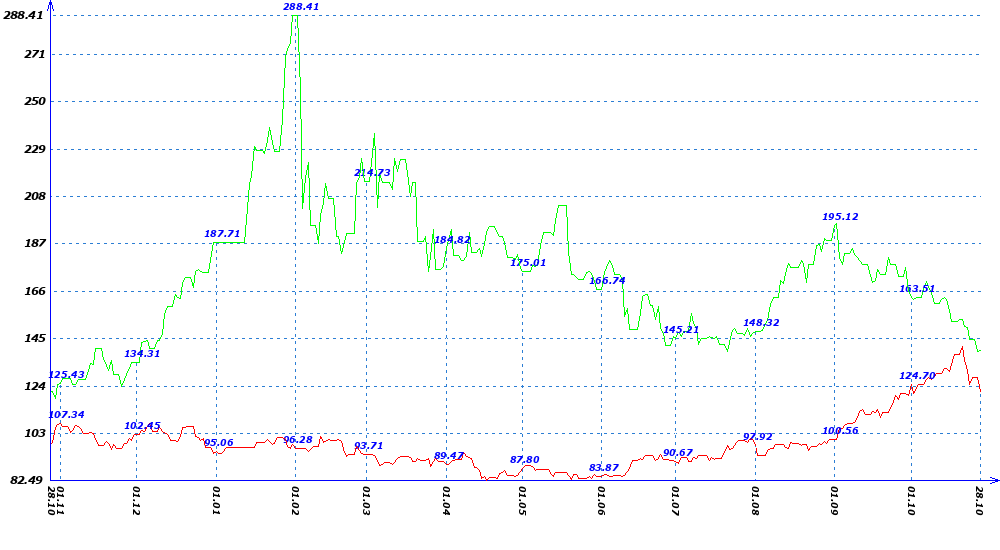
Task: Select the 163.51 value label
Action: point(917,289)
